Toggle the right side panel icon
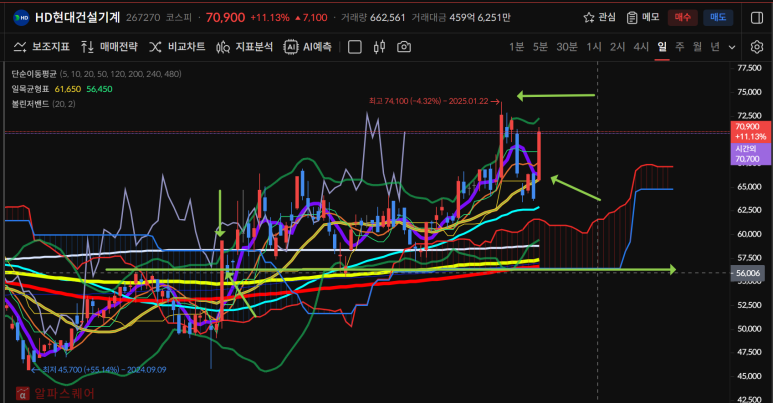The image size is (773, 403). click(x=757, y=18)
